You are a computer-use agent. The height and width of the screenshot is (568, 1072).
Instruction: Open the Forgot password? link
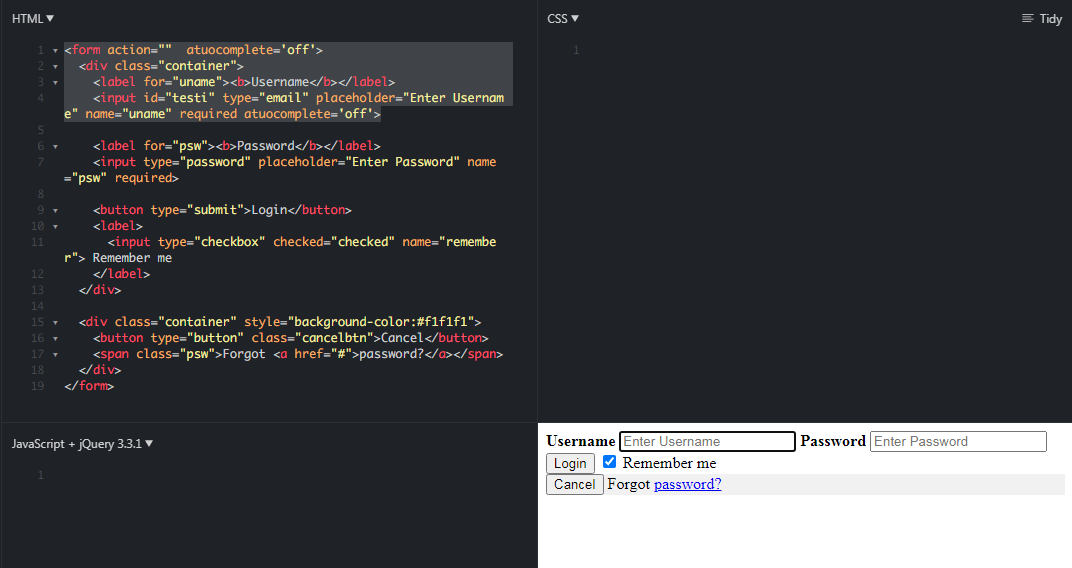coord(687,484)
